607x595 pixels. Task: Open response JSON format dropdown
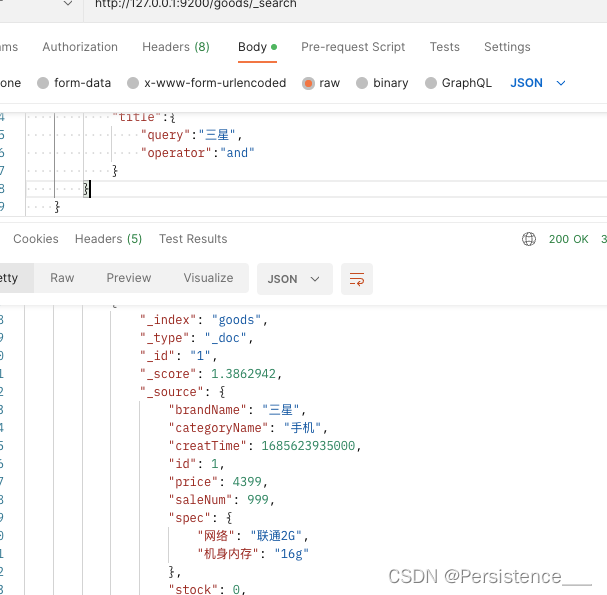(x=295, y=279)
